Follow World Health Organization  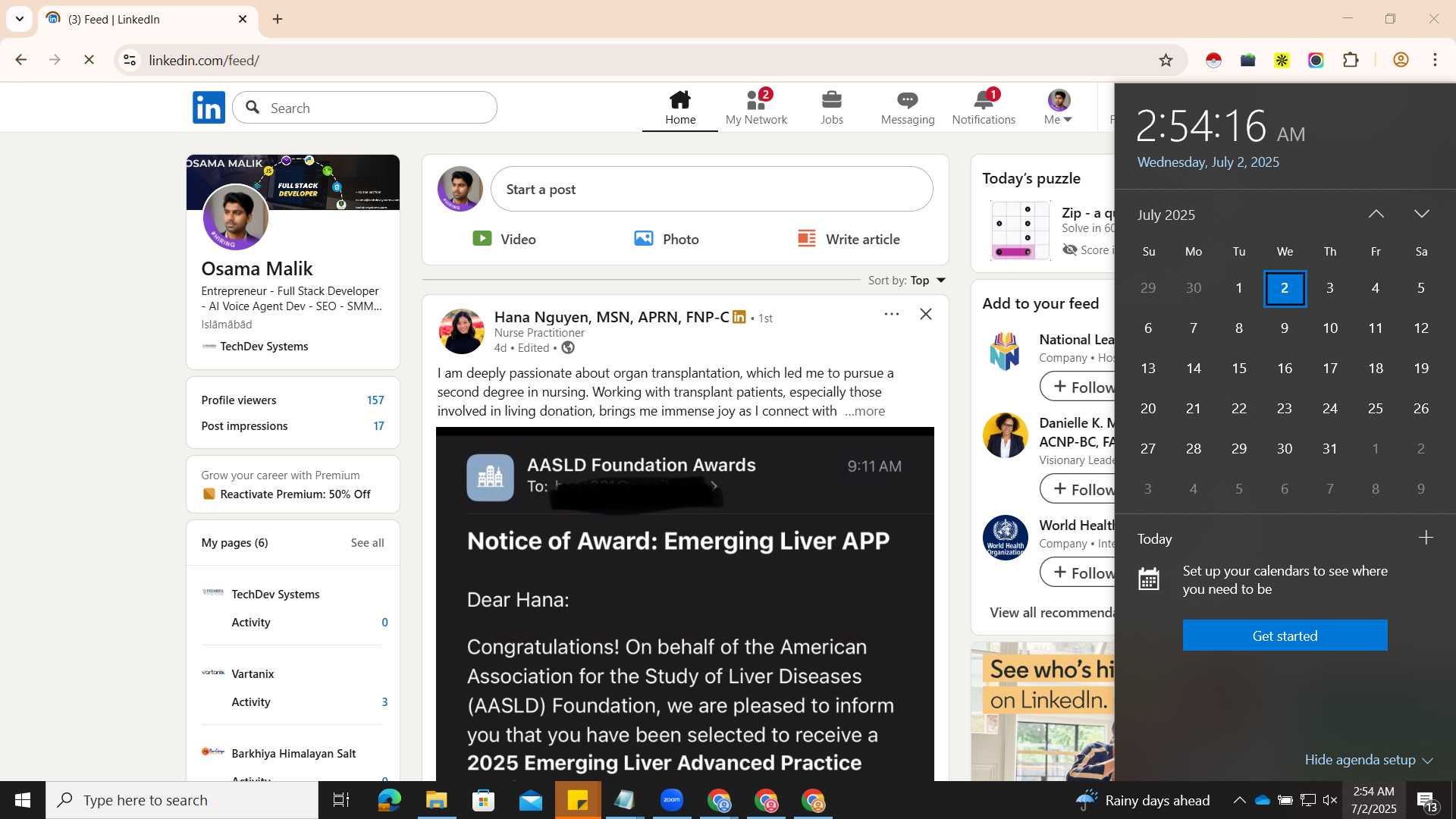tap(1078, 573)
